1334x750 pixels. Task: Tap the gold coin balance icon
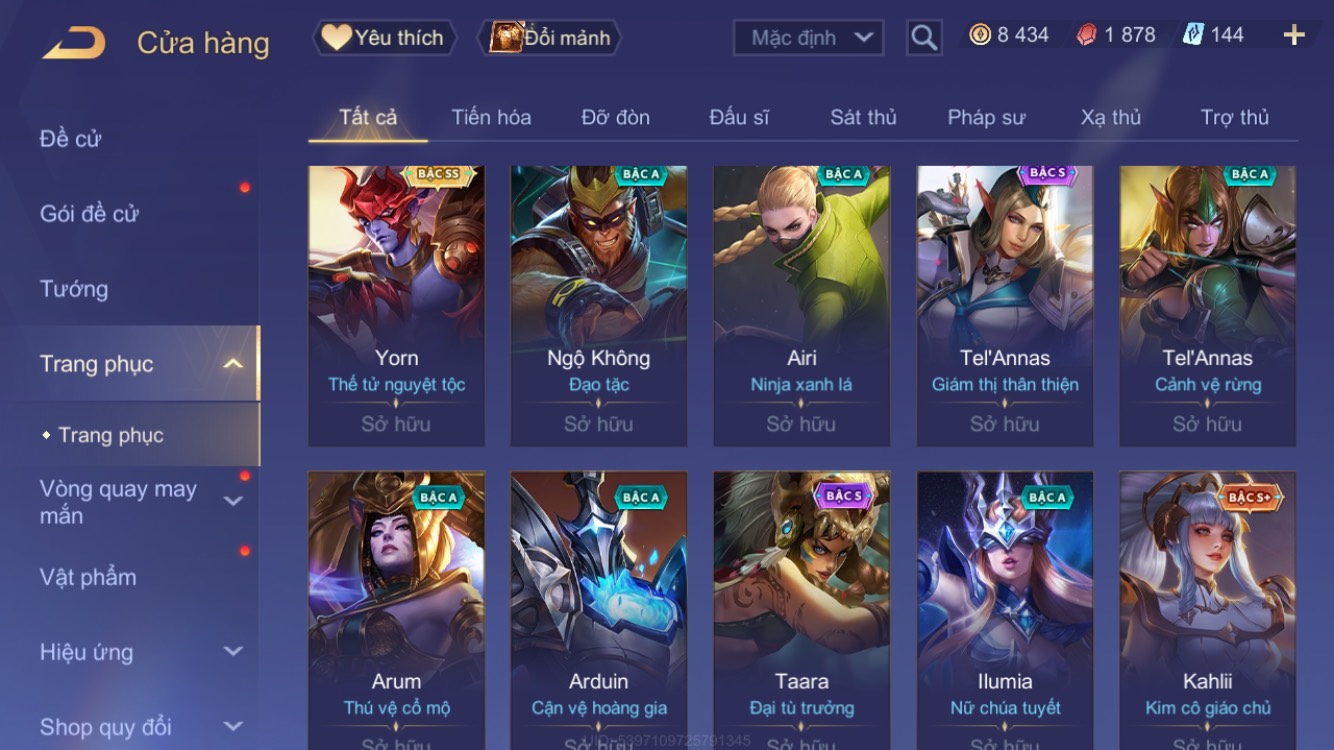980,35
